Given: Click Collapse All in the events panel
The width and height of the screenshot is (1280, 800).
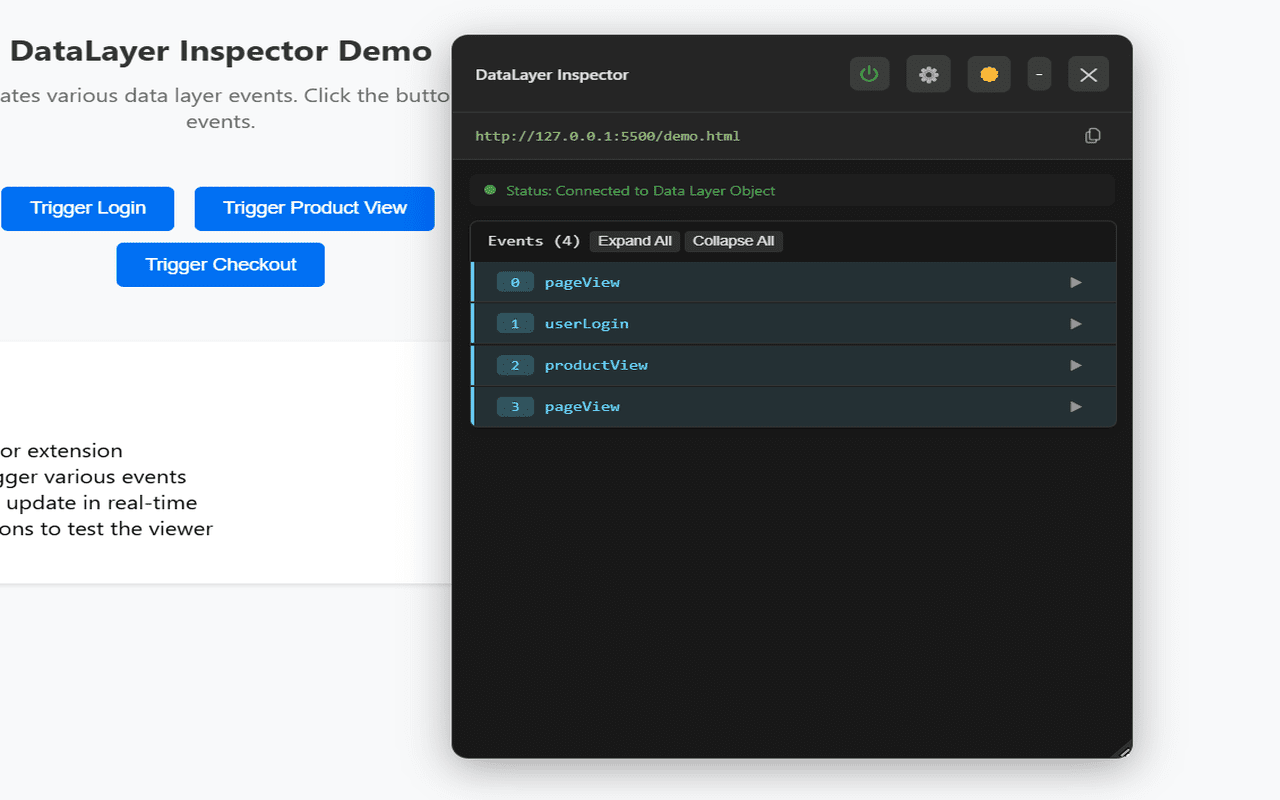Looking at the screenshot, I should coord(733,240).
